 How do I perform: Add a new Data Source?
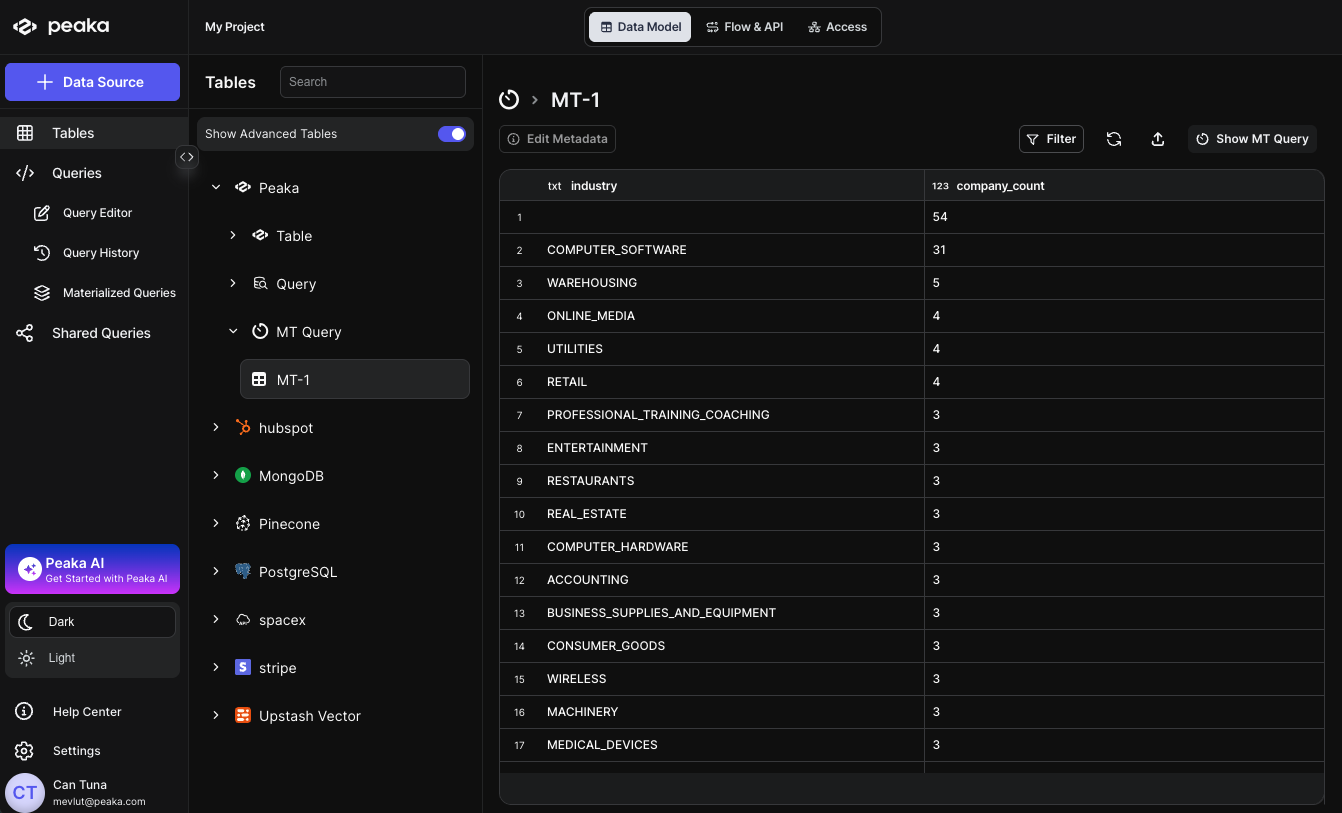pyautogui.click(x=92, y=82)
